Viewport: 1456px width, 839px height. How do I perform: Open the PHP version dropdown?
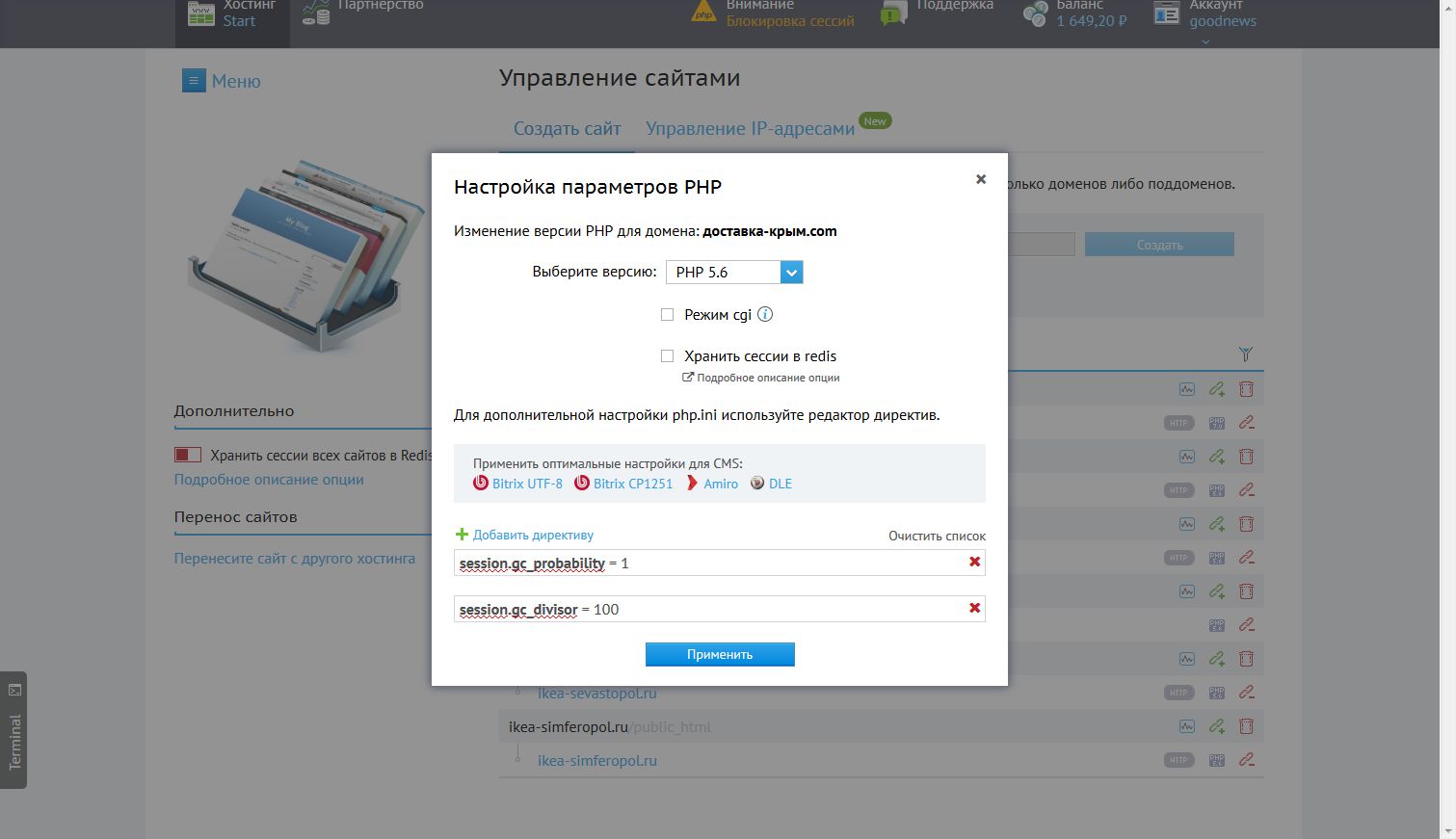[791, 273]
